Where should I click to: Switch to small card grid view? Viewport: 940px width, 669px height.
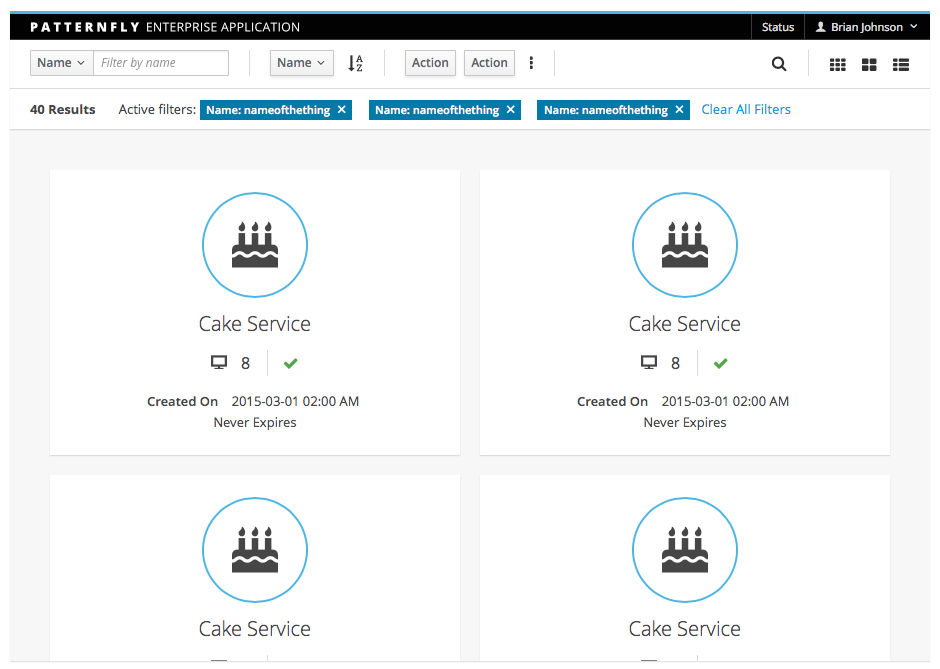(837, 64)
